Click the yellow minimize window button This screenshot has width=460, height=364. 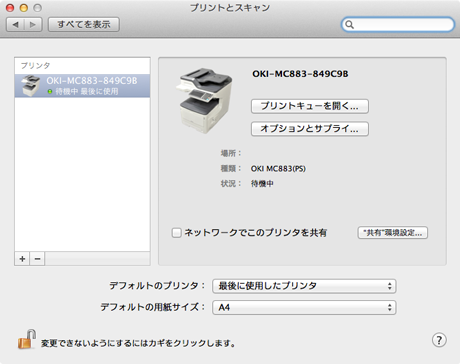coord(24,8)
